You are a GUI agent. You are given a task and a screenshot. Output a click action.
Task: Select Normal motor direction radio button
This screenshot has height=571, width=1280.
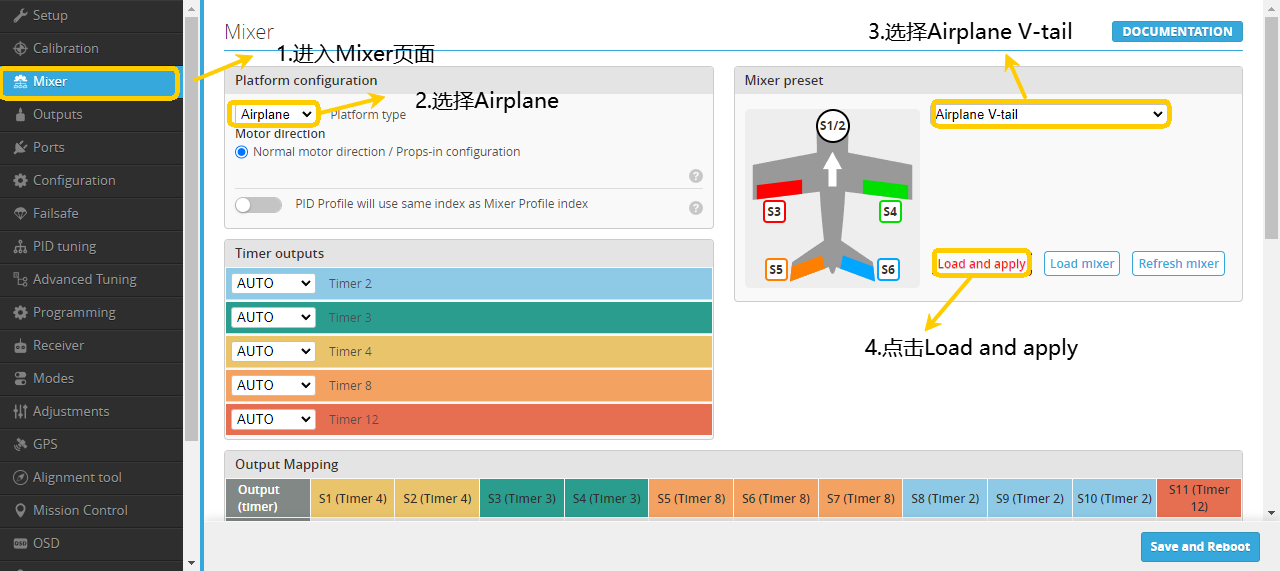(241, 152)
